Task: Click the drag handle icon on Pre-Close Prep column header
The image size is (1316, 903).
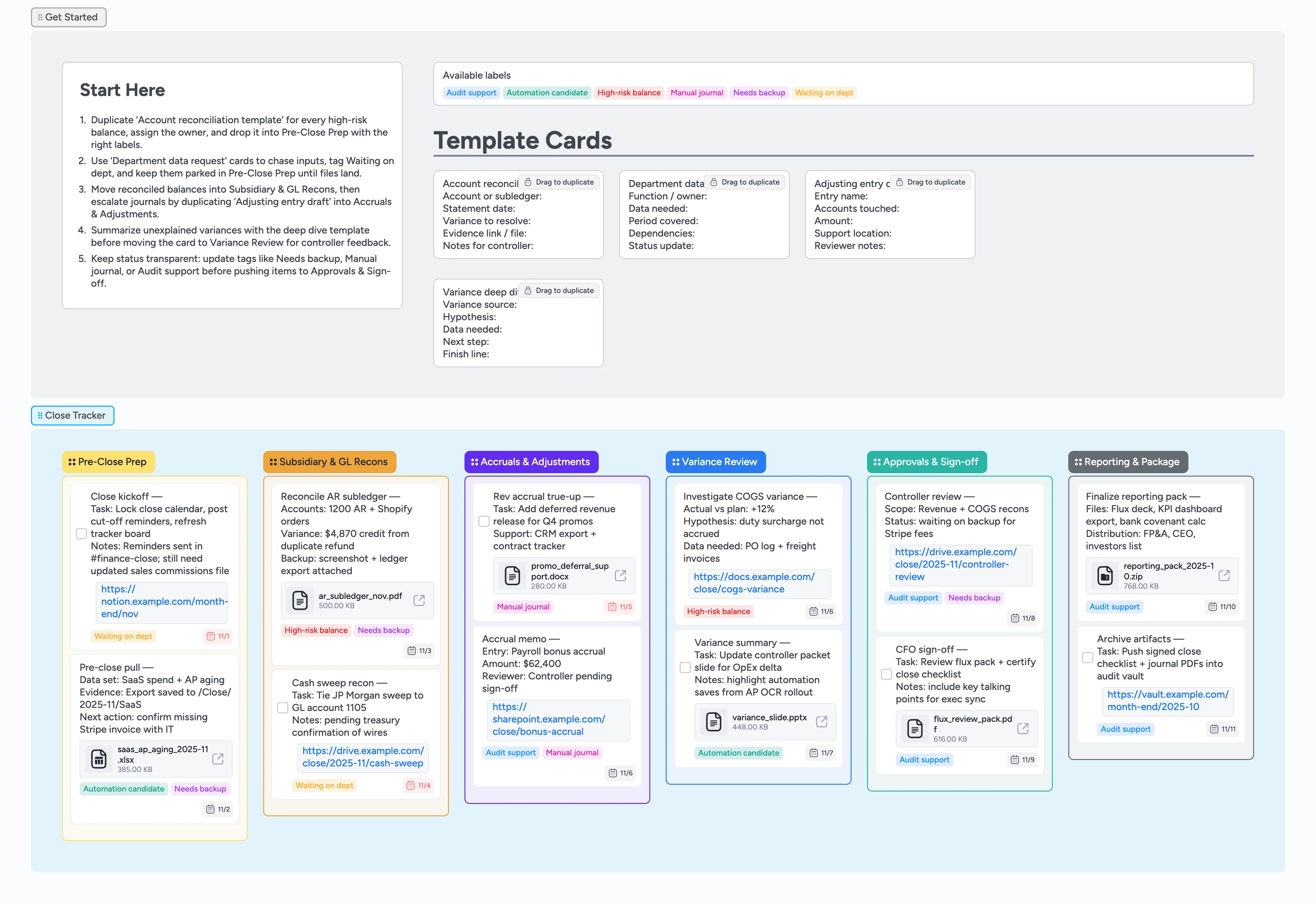Action: 72,461
